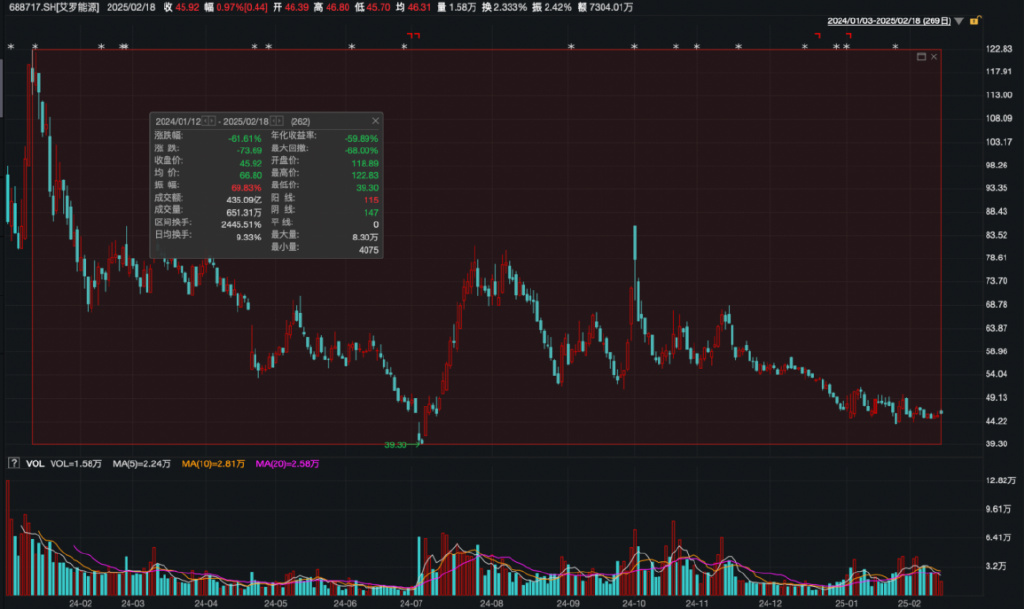Screen dimensions: 1024x609
Task: Click the asterisk marker at chart's far left
Action: pyautogui.click(x=10, y=47)
